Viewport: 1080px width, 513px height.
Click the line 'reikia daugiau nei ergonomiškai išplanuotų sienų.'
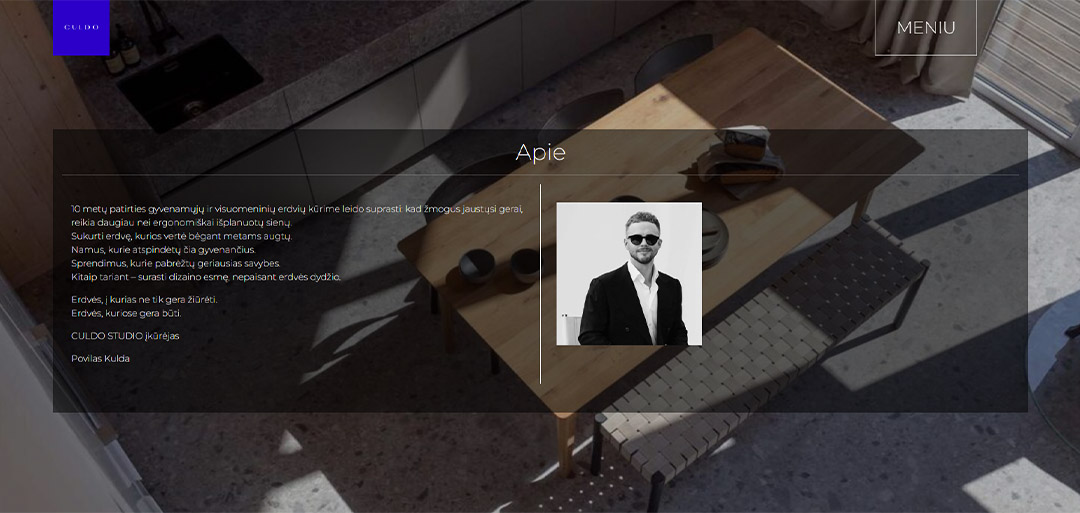tap(182, 222)
